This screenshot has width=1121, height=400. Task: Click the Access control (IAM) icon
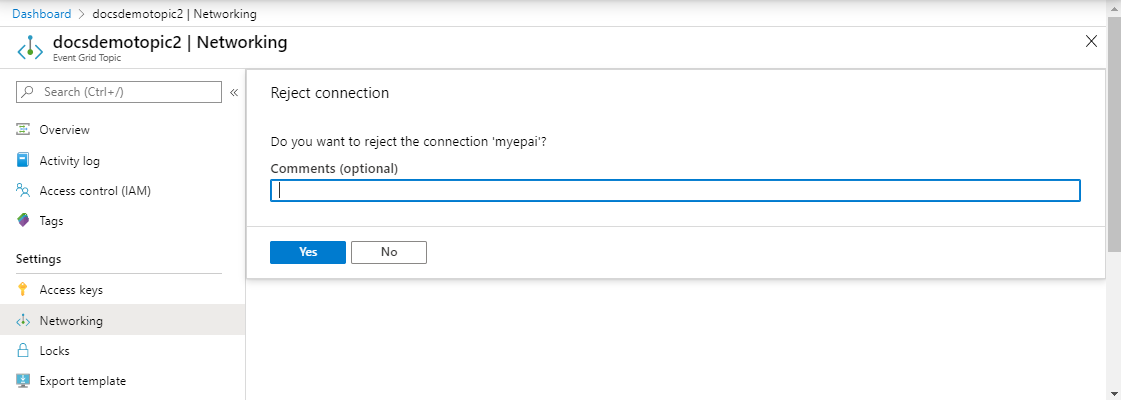[23, 191]
